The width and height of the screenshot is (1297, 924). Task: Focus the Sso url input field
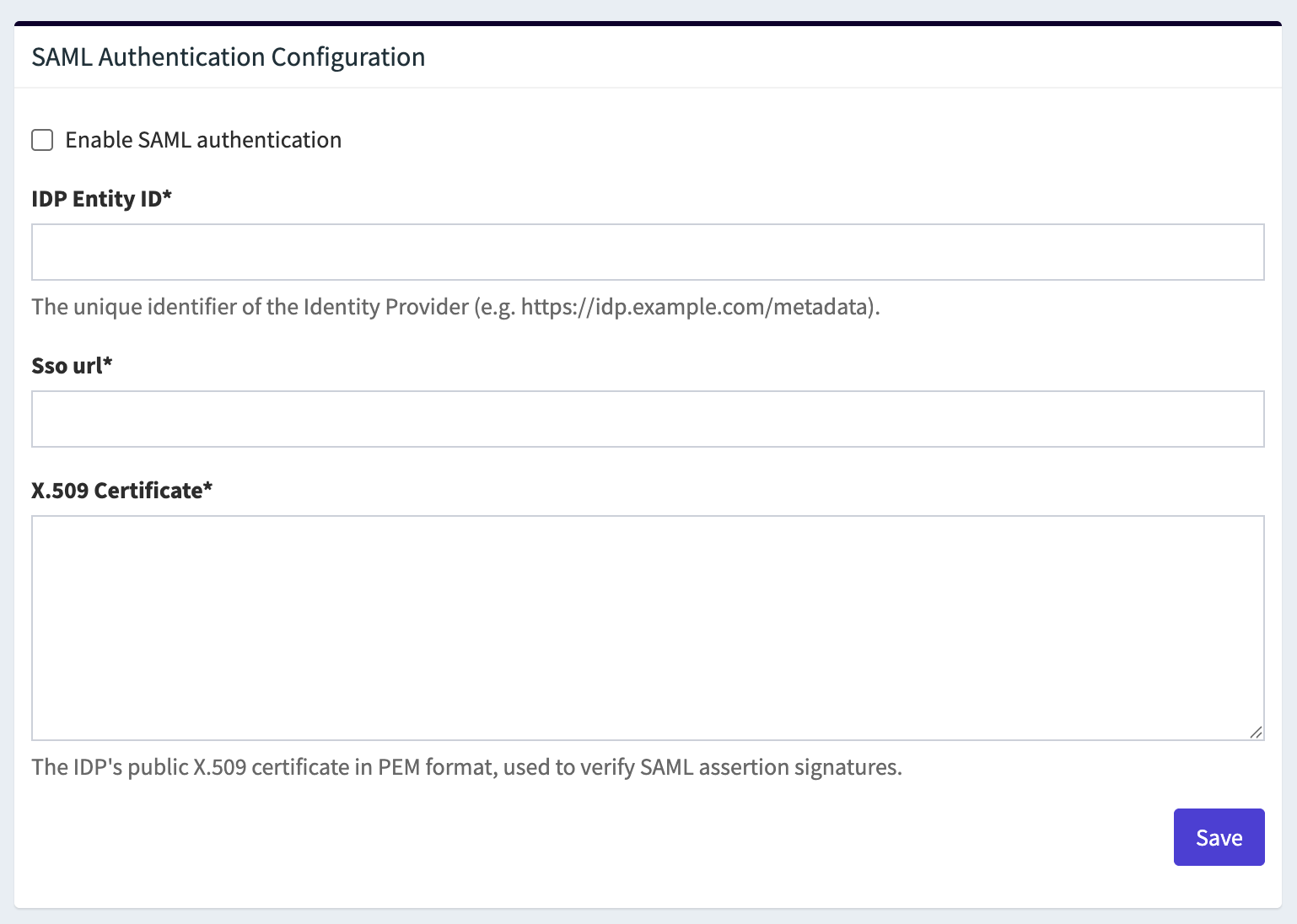pyautogui.click(x=648, y=419)
